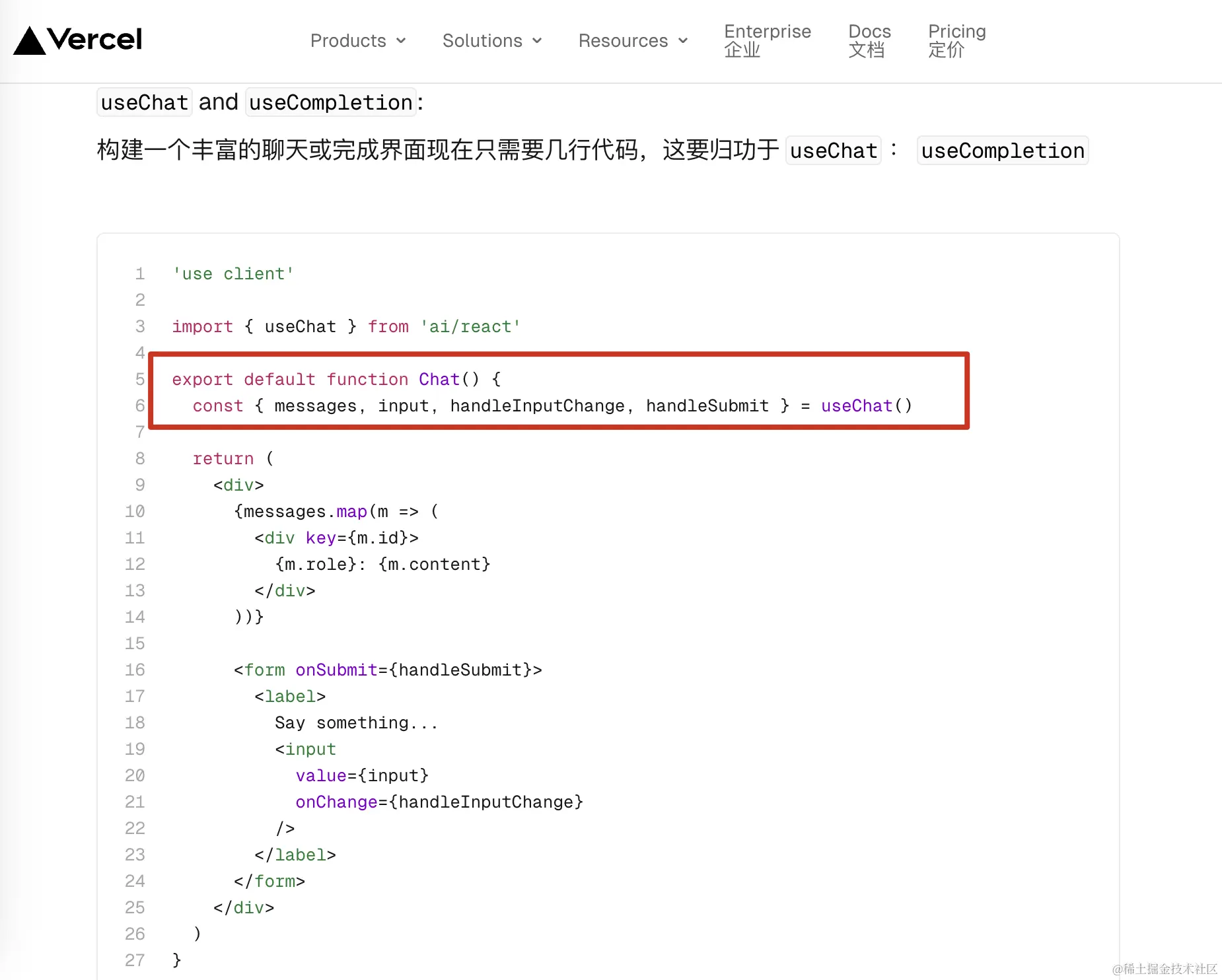1222x980 pixels.
Task: Click the <input tag on line 19
Action: (306, 750)
